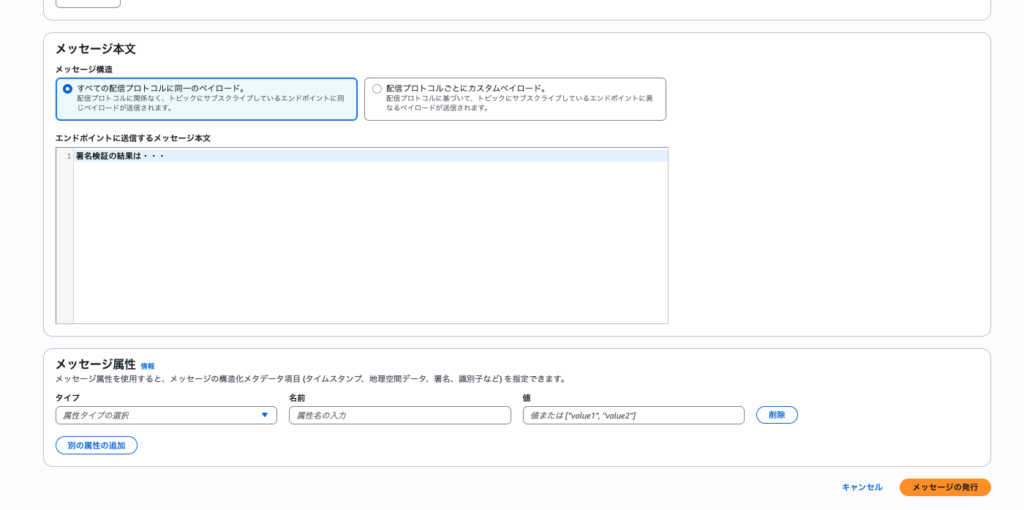
Task: Click the 名前 attribute name input field
Action: point(399,415)
